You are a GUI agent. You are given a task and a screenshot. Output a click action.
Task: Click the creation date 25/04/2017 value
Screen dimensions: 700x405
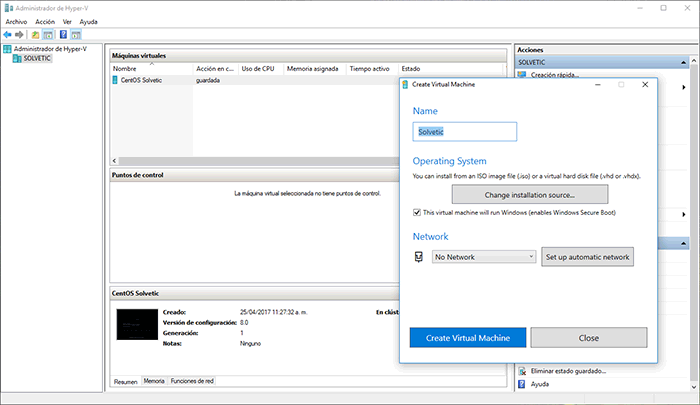click(x=274, y=312)
